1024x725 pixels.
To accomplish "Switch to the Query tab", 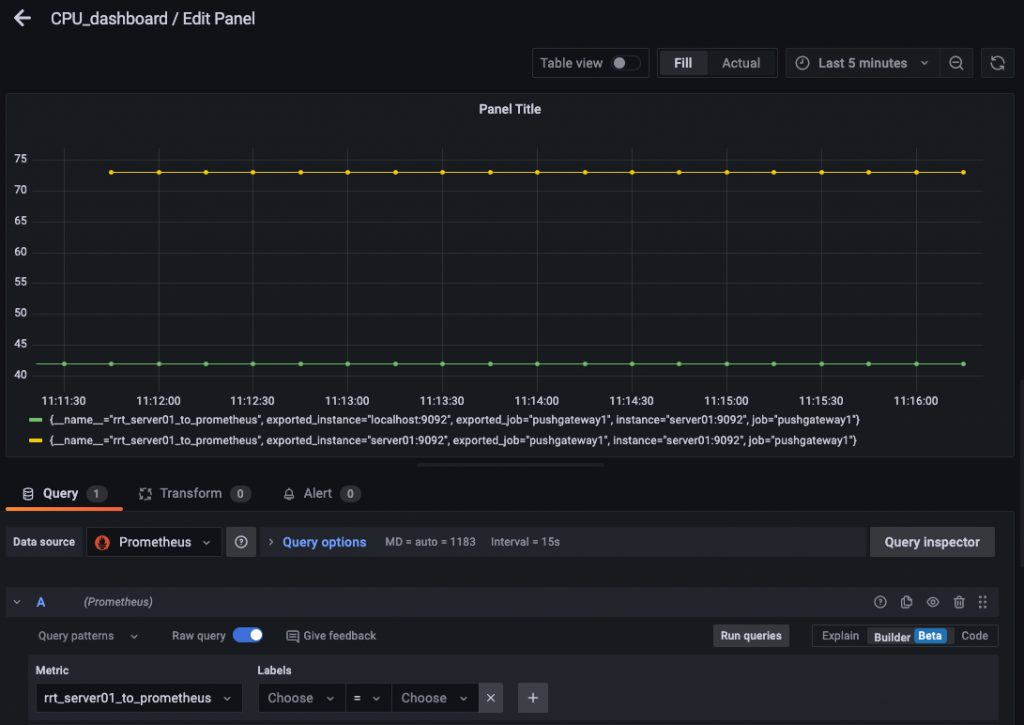I will coord(63,494).
